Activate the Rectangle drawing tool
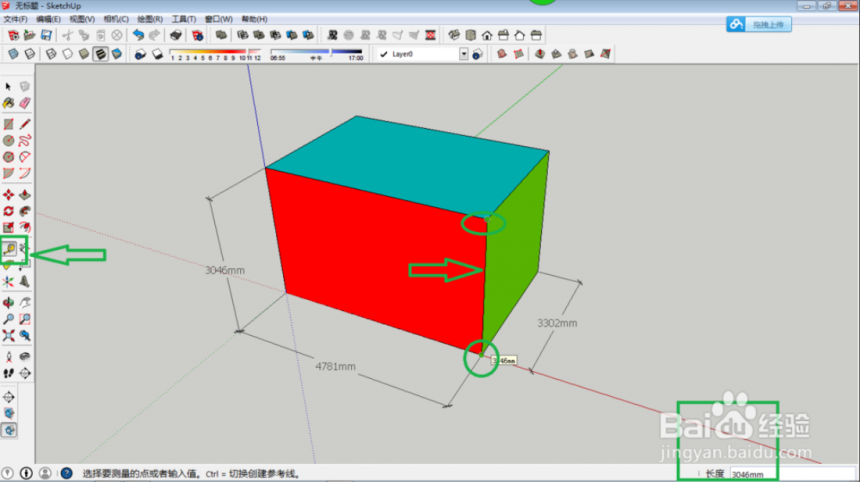 tap(8, 124)
